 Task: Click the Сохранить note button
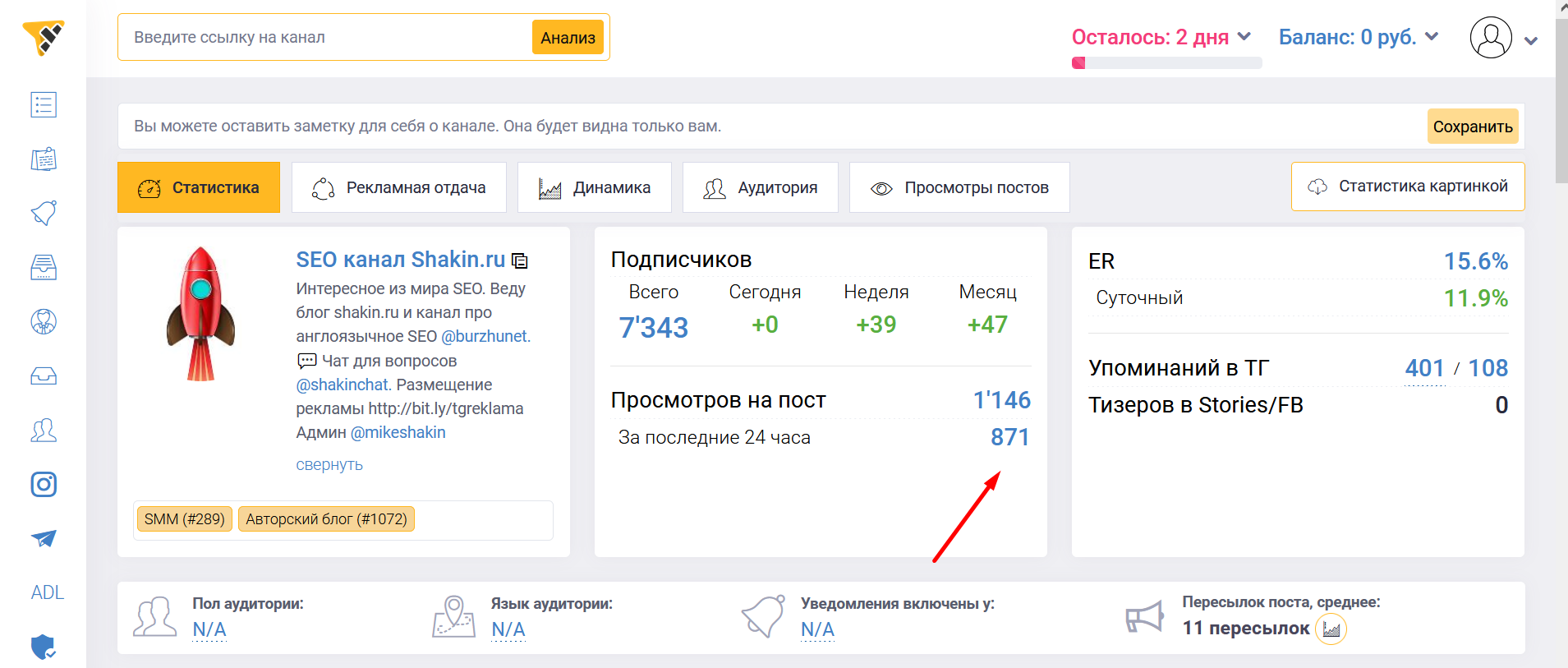pyautogui.click(x=1473, y=127)
